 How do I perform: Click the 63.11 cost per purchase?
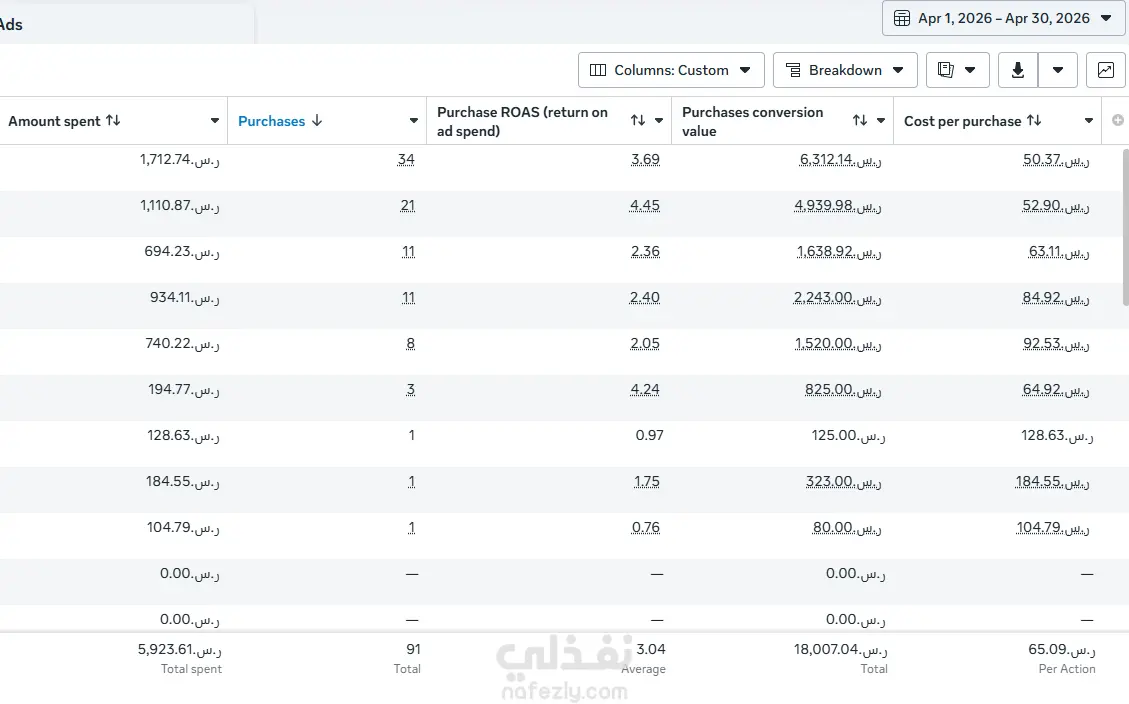pos(1059,251)
